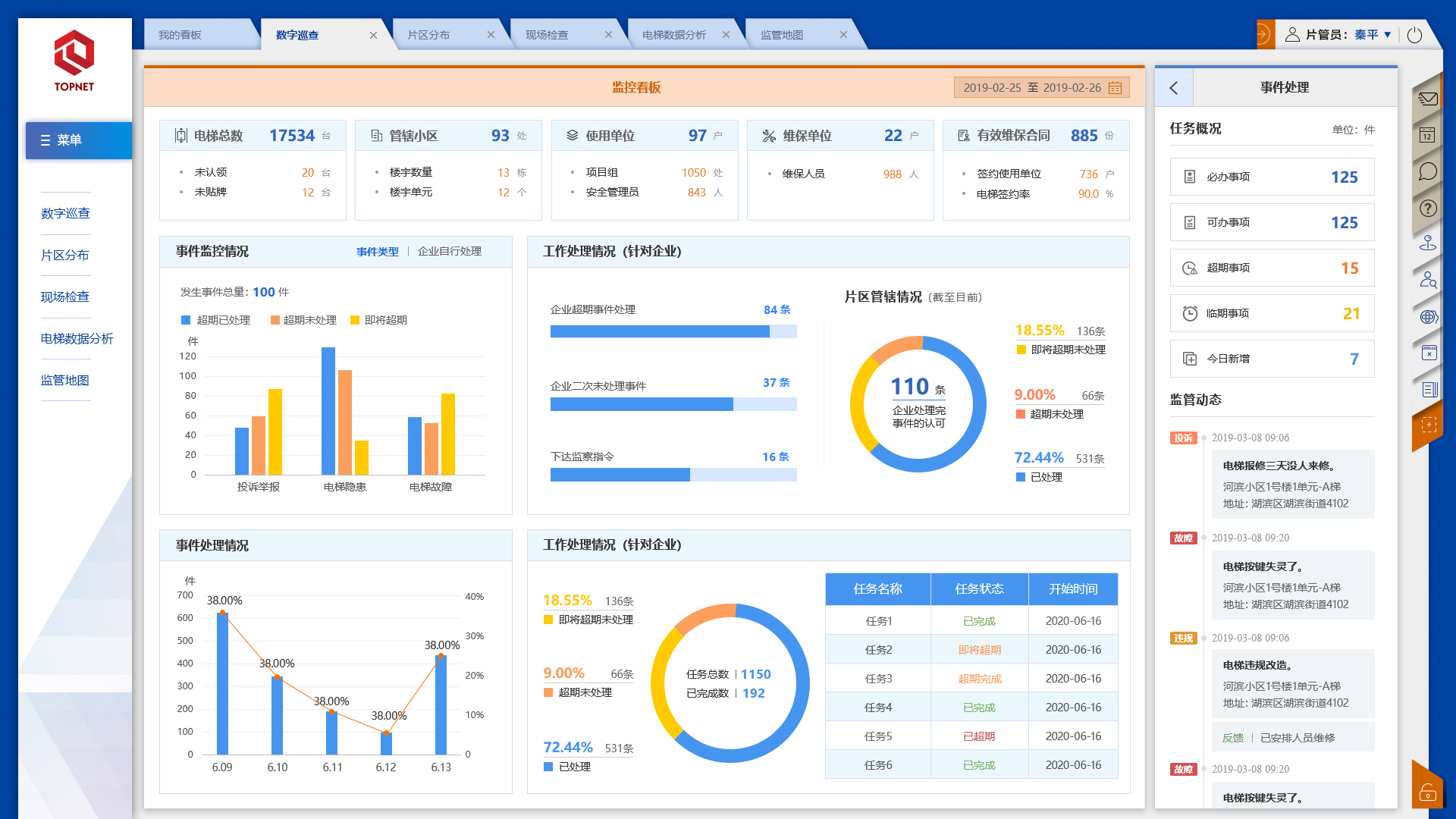Screen dimensions: 1456x819
Task: Select the 企业自行处理 filter
Action: pos(450,252)
